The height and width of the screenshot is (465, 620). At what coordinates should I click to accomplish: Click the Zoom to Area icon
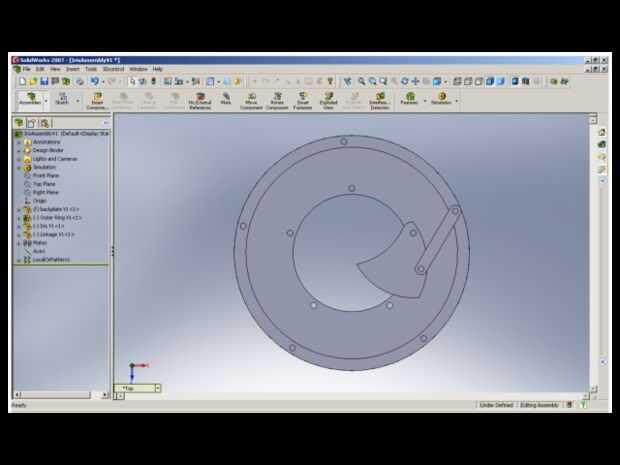(372, 81)
